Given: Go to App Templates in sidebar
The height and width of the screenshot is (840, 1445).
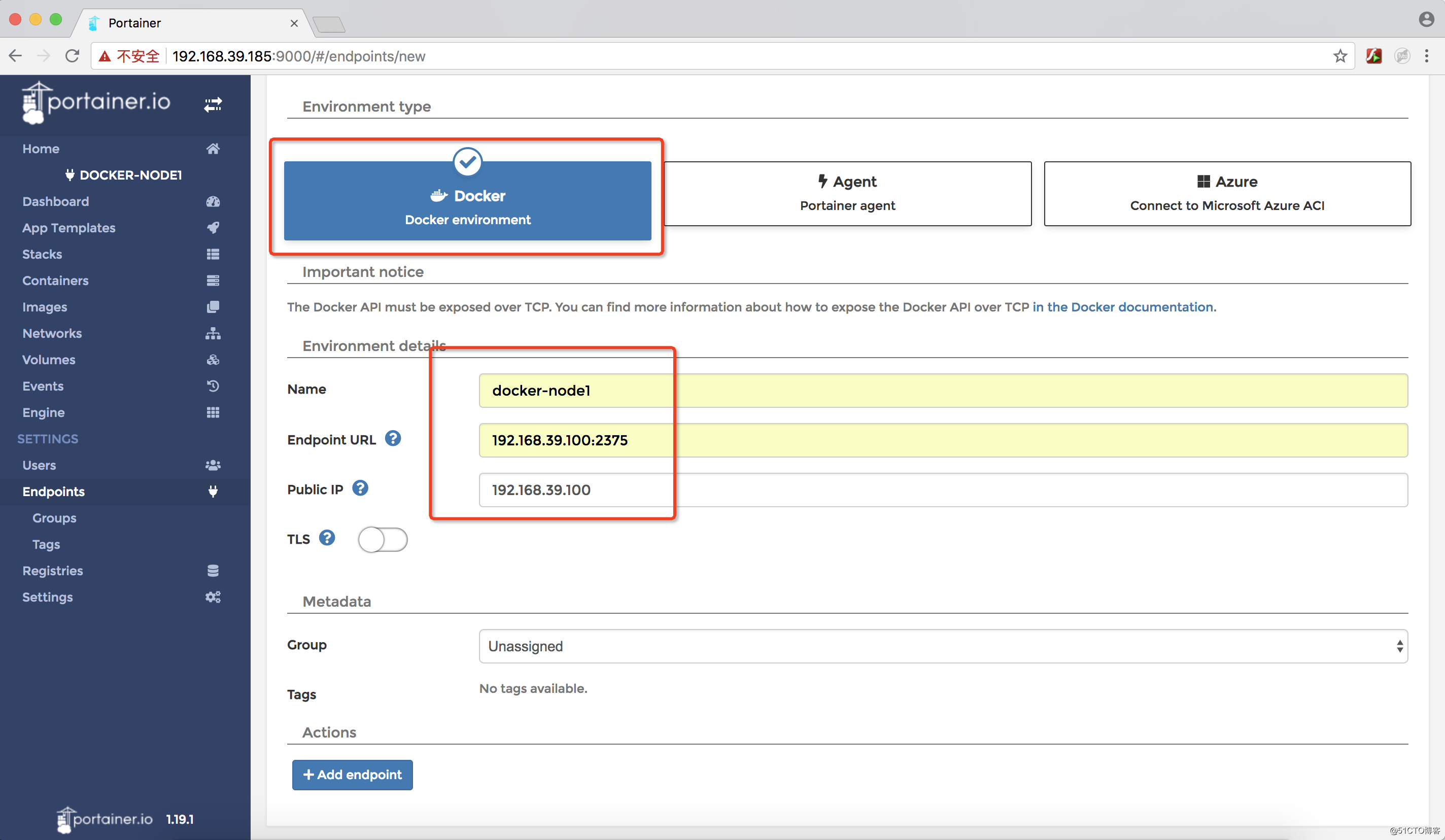Looking at the screenshot, I should tap(69, 228).
